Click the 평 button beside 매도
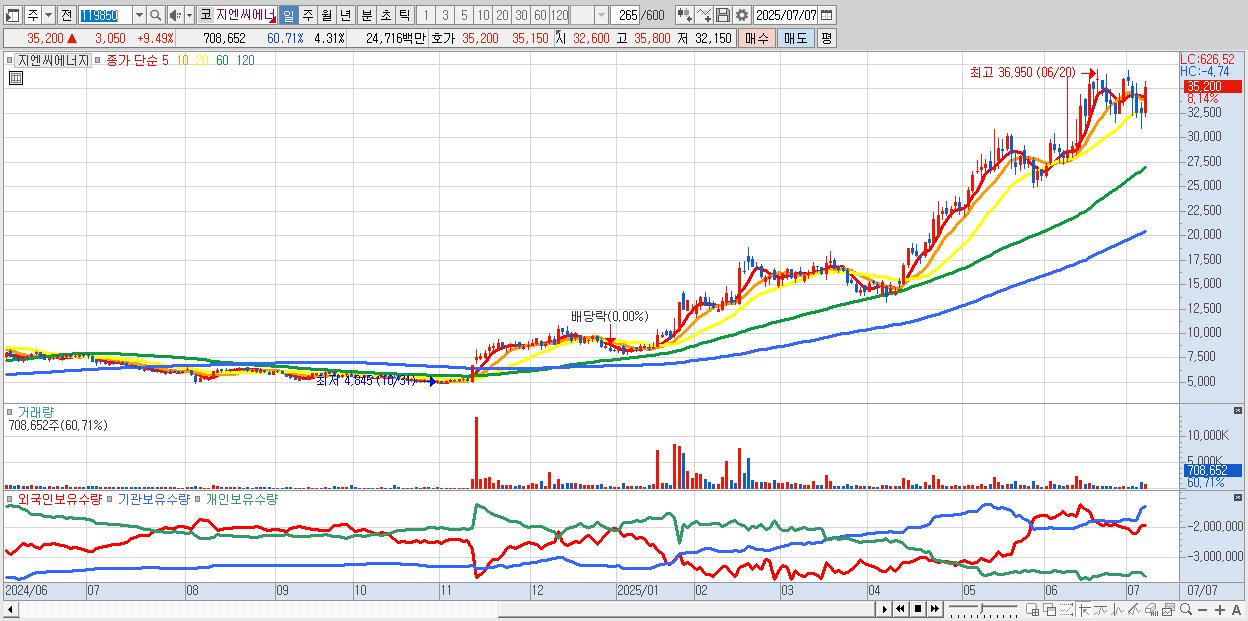 [826, 38]
